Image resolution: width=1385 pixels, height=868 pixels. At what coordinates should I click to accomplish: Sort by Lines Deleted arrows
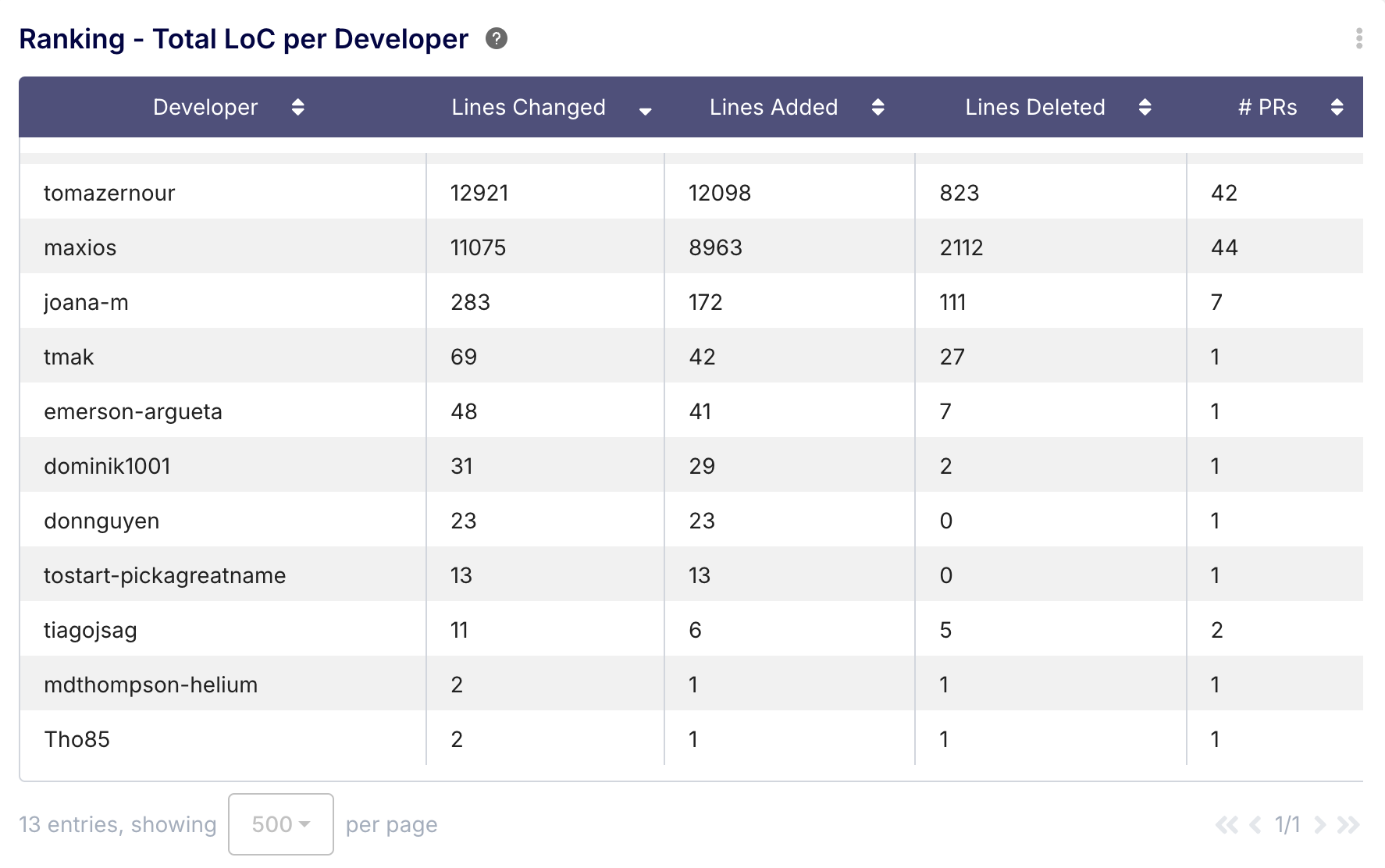coord(1145,107)
